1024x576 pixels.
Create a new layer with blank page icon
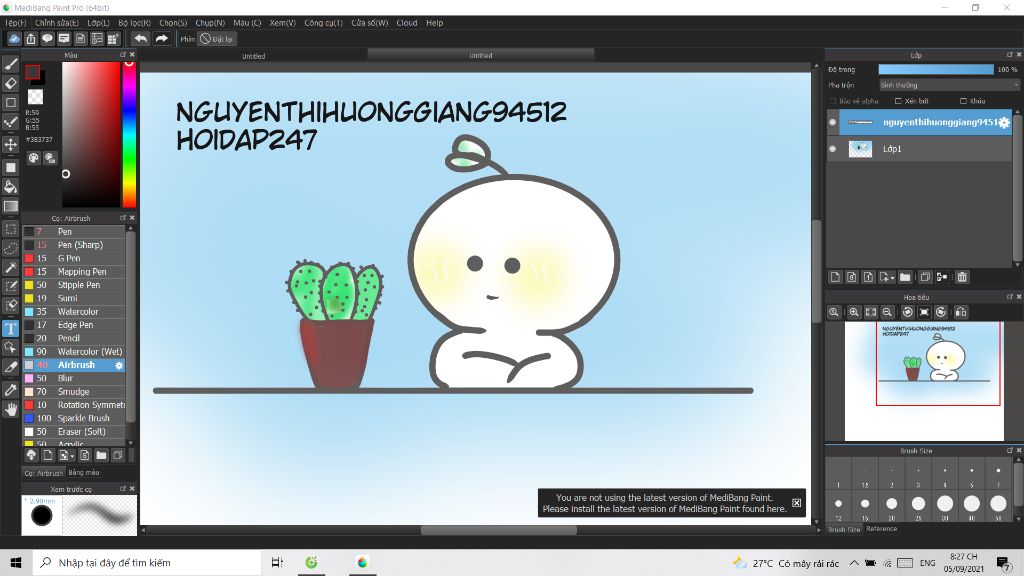pos(835,277)
